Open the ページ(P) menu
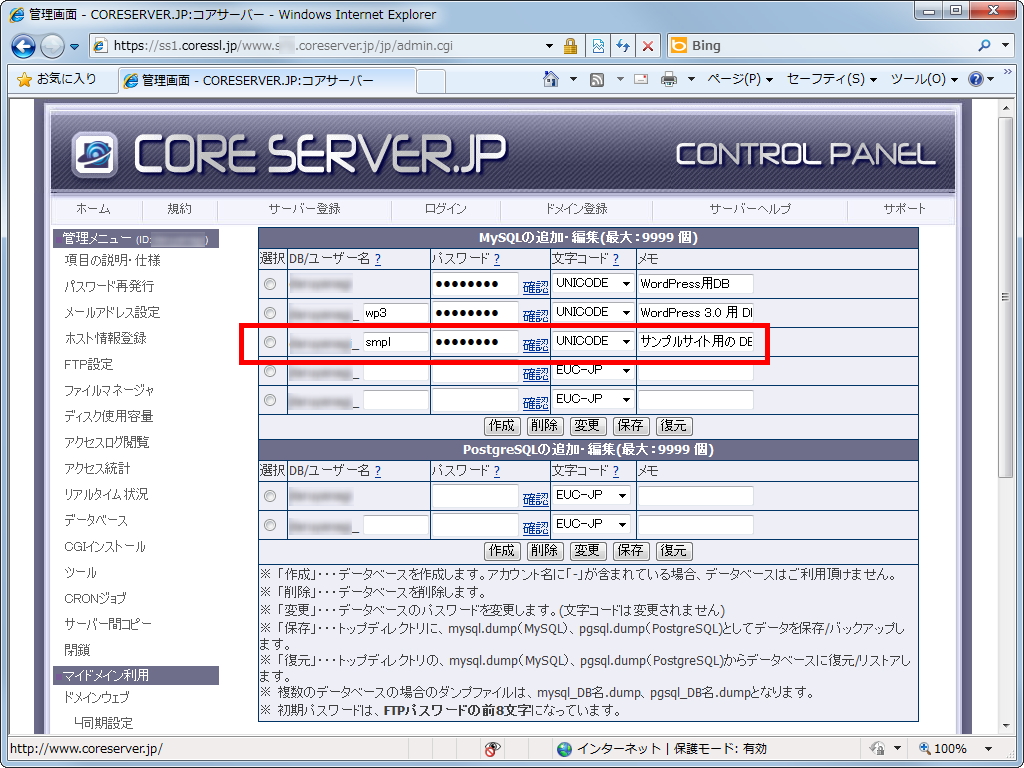Screen dimensions: 1024x768 pos(740,79)
